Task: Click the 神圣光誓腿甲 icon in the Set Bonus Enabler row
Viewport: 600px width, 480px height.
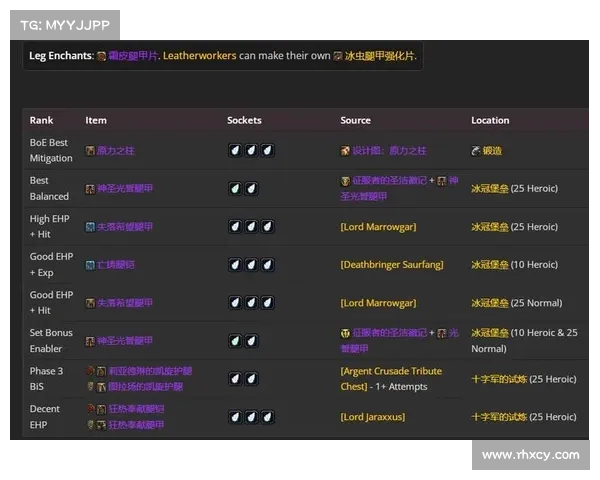Action: click(x=90, y=341)
